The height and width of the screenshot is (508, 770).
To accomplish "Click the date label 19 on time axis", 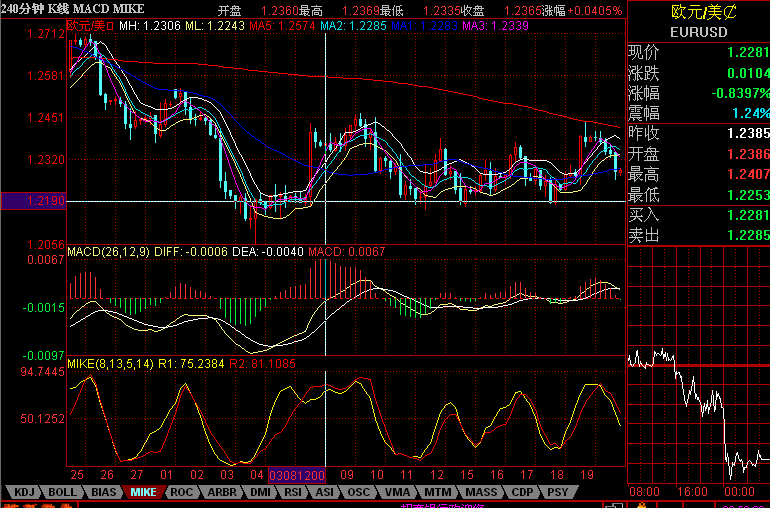I will pyautogui.click(x=587, y=475).
